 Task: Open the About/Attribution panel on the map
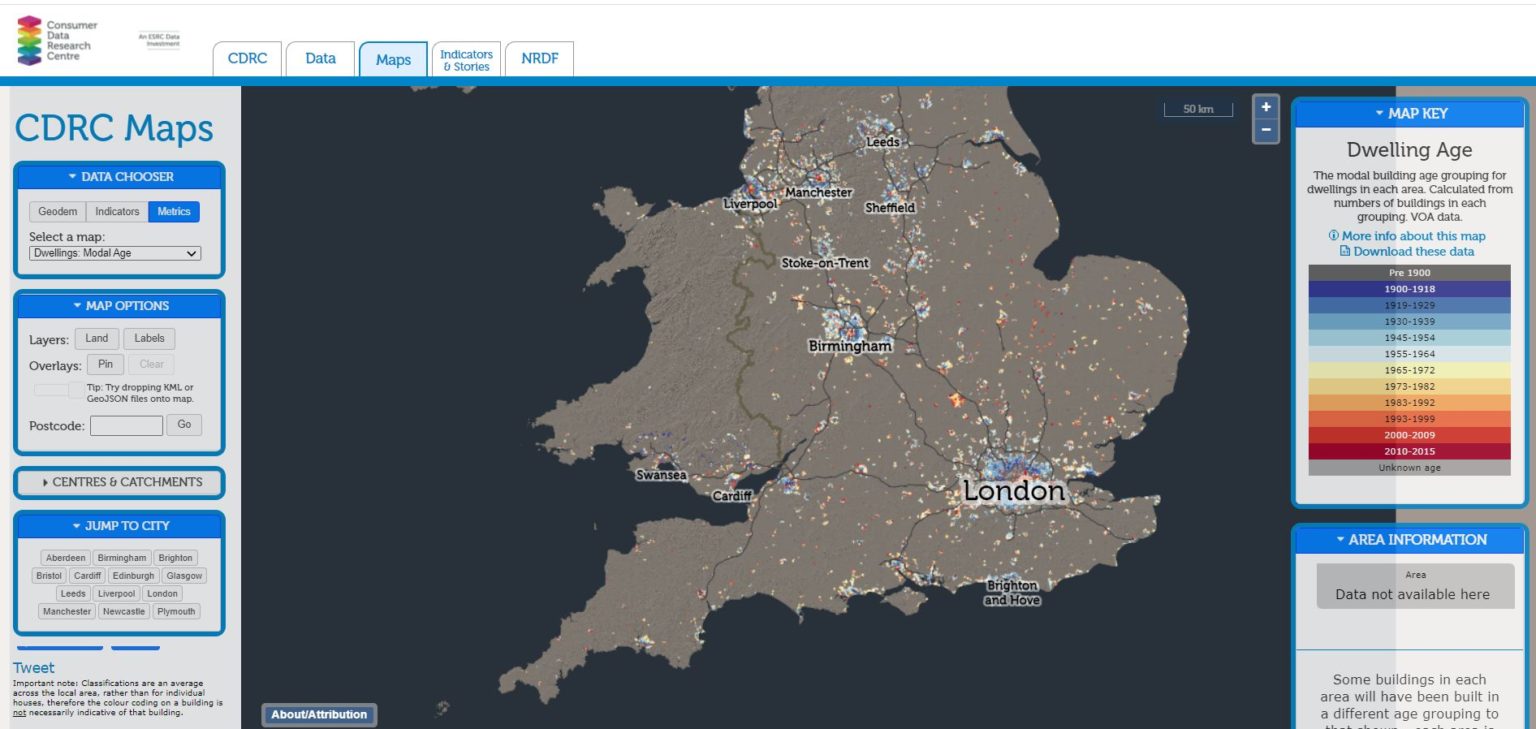(318, 713)
